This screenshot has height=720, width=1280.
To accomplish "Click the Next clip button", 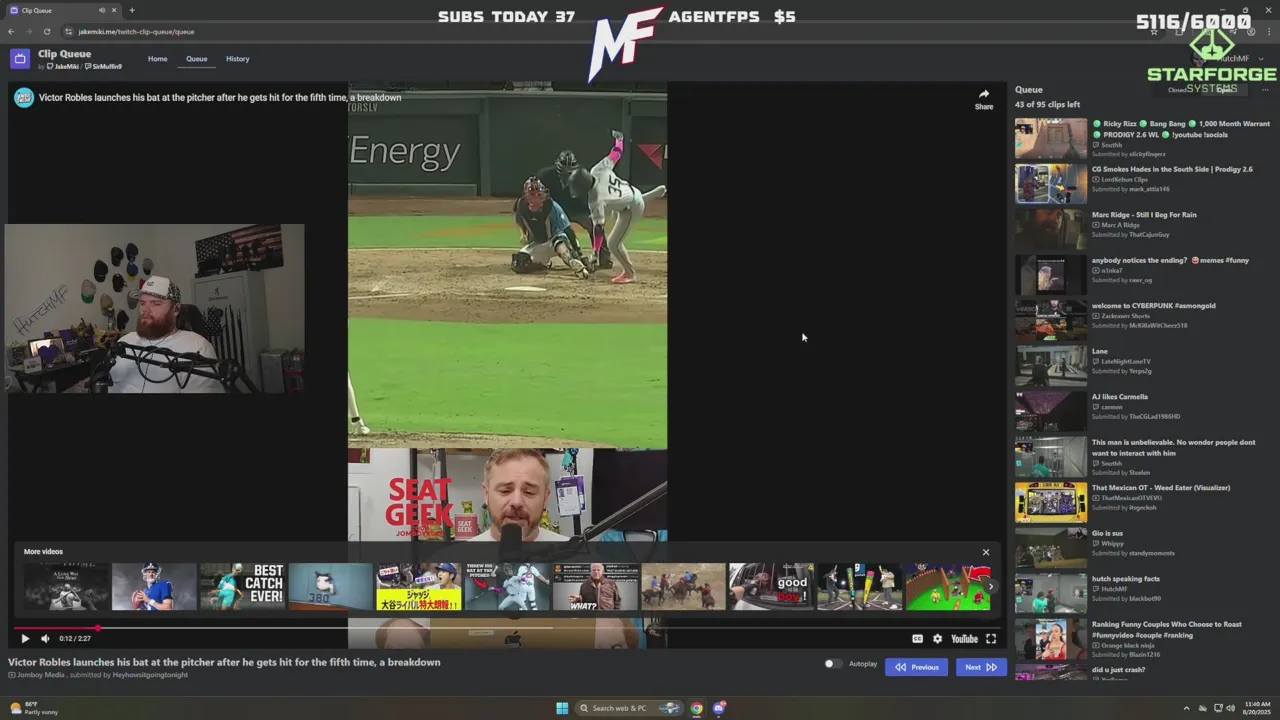I will pos(980,667).
